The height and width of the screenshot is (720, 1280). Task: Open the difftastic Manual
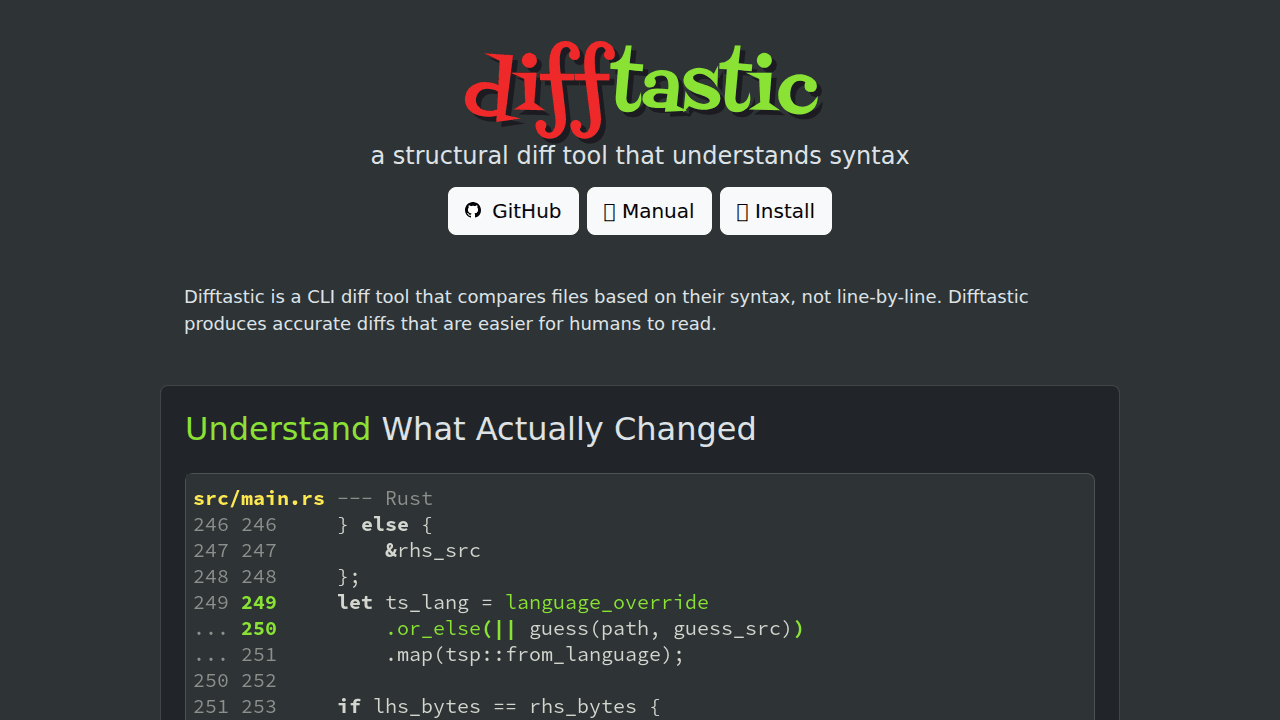click(649, 210)
